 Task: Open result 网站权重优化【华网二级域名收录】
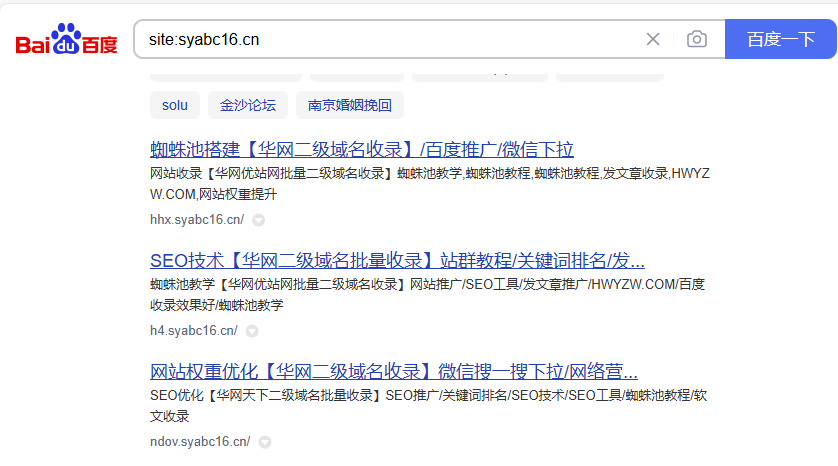[394, 371]
